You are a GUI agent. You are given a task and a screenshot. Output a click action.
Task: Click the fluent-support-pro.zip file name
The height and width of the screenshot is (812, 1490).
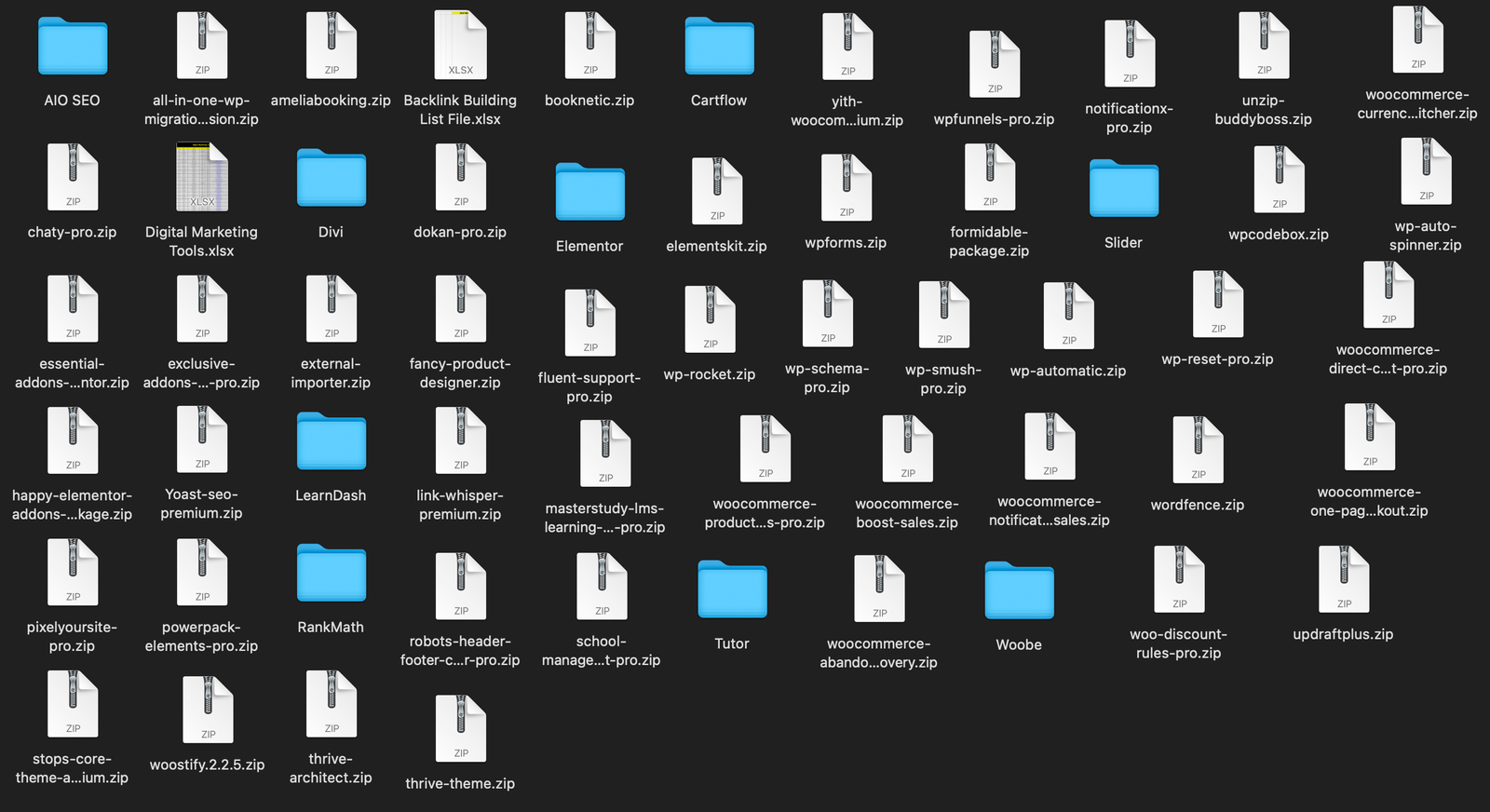[589, 387]
